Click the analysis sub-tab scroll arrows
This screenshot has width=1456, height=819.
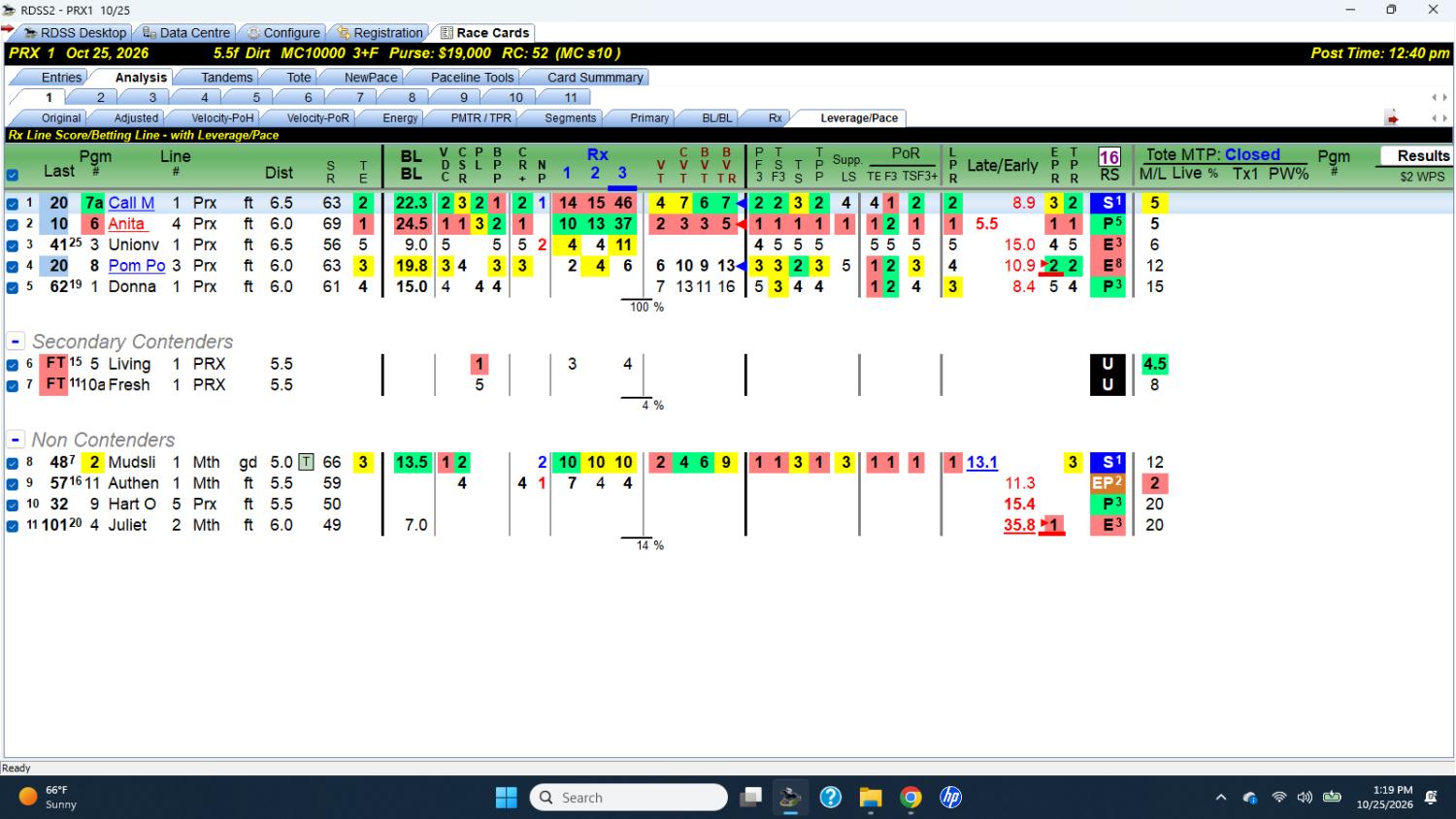[1439, 118]
